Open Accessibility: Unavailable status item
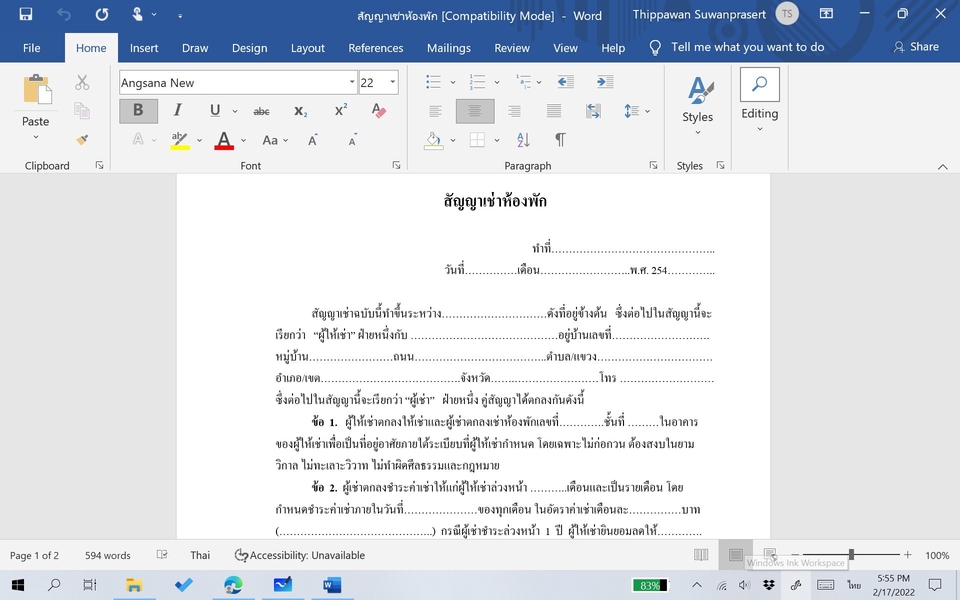The height and width of the screenshot is (600, 960). [x=299, y=555]
